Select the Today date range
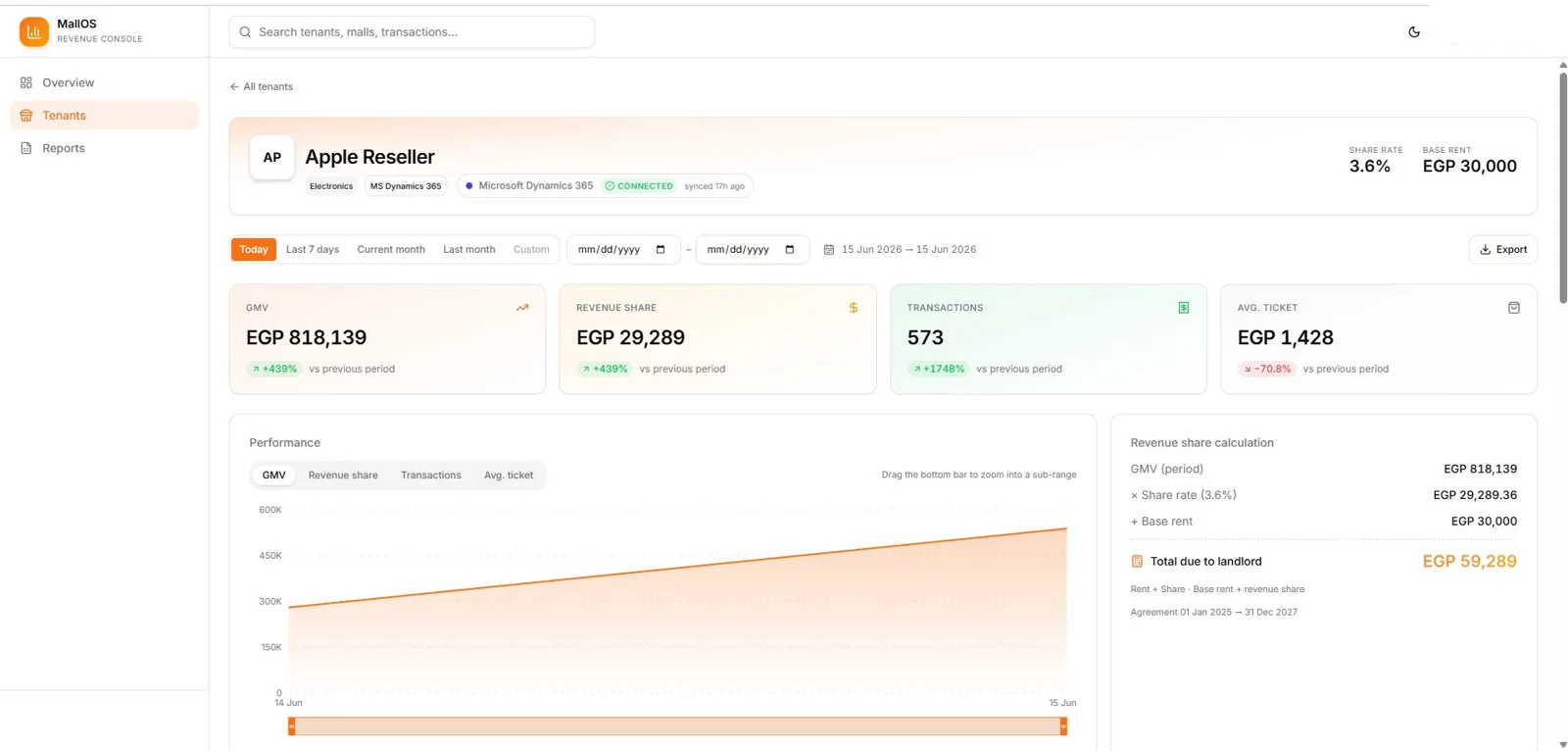 pos(254,249)
